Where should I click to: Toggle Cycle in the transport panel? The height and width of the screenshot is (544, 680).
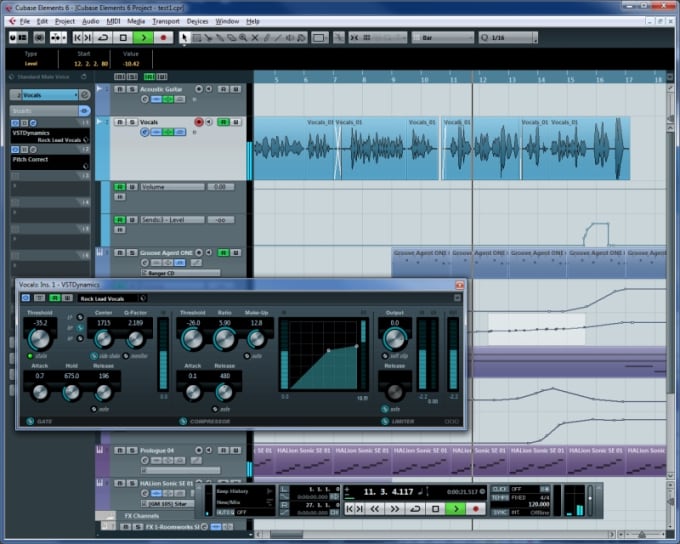click(x=415, y=508)
